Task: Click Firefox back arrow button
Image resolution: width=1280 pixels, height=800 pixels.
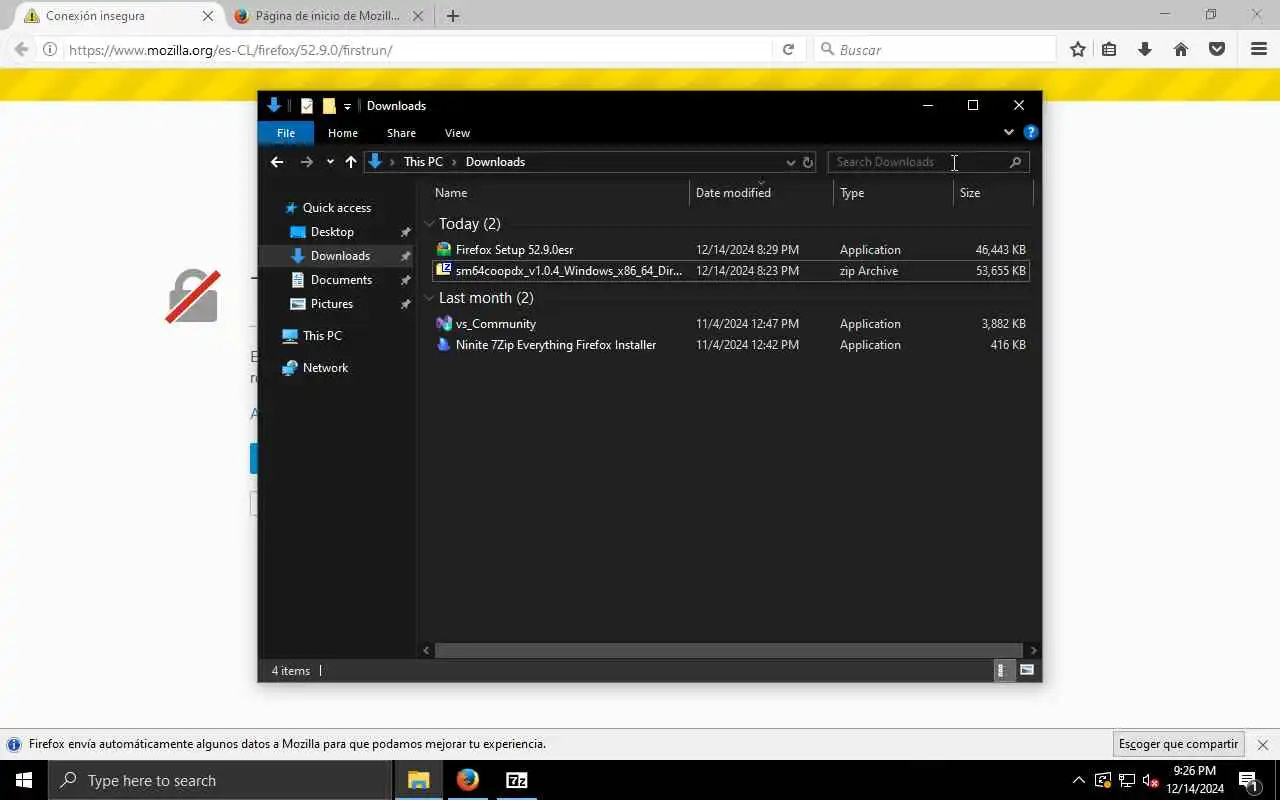Action: (x=21, y=49)
